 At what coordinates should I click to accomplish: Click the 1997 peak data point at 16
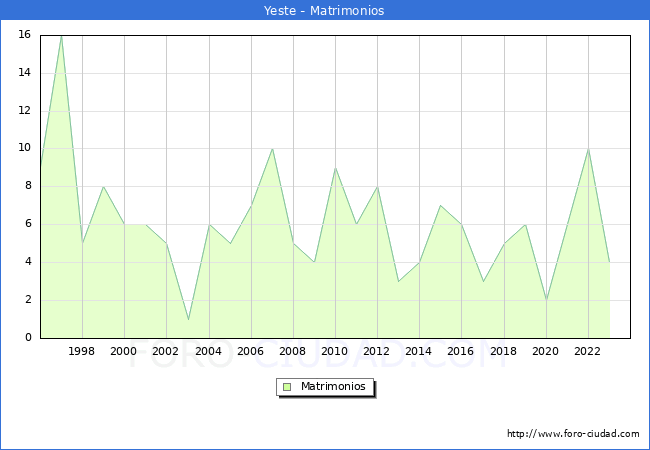coord(61,35)
